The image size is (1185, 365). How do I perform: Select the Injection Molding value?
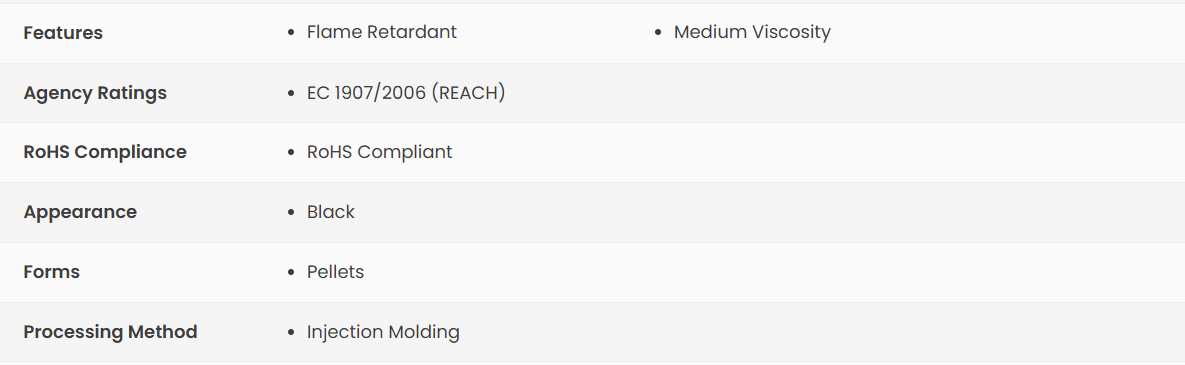click(383, 332)
